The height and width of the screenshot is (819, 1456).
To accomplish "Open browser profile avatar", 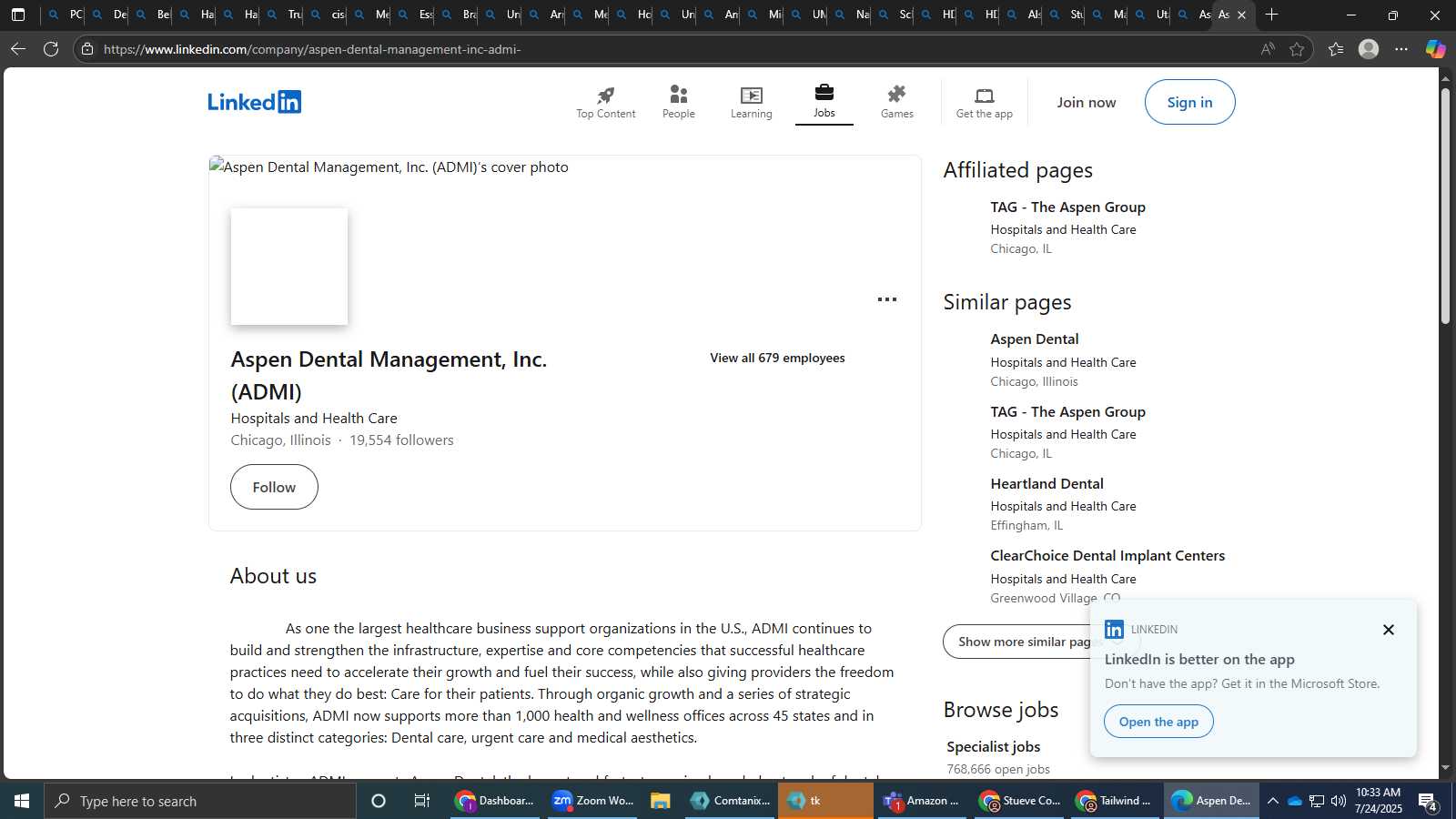I will pos(1369,49).
